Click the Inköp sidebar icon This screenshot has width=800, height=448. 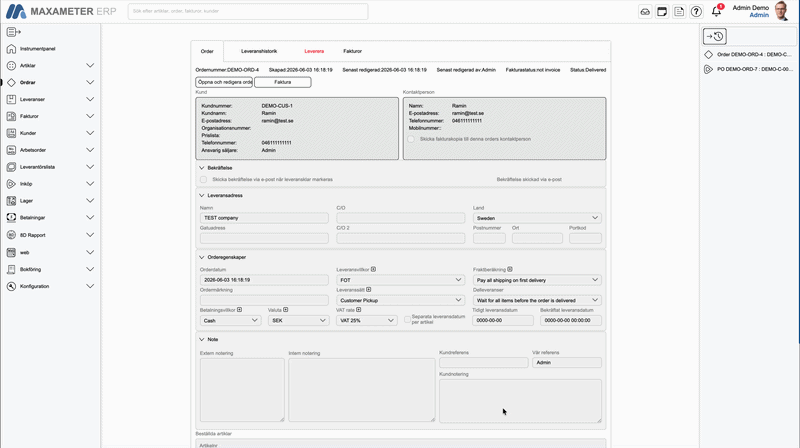point(11,184)
